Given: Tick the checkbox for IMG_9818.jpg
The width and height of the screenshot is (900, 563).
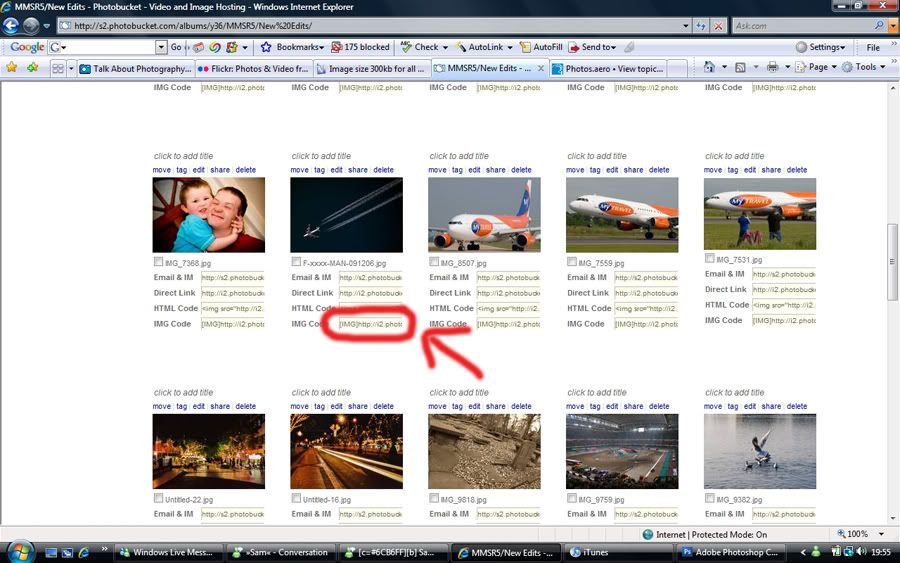Looking at the screenshot, I should tap(434, 498).
